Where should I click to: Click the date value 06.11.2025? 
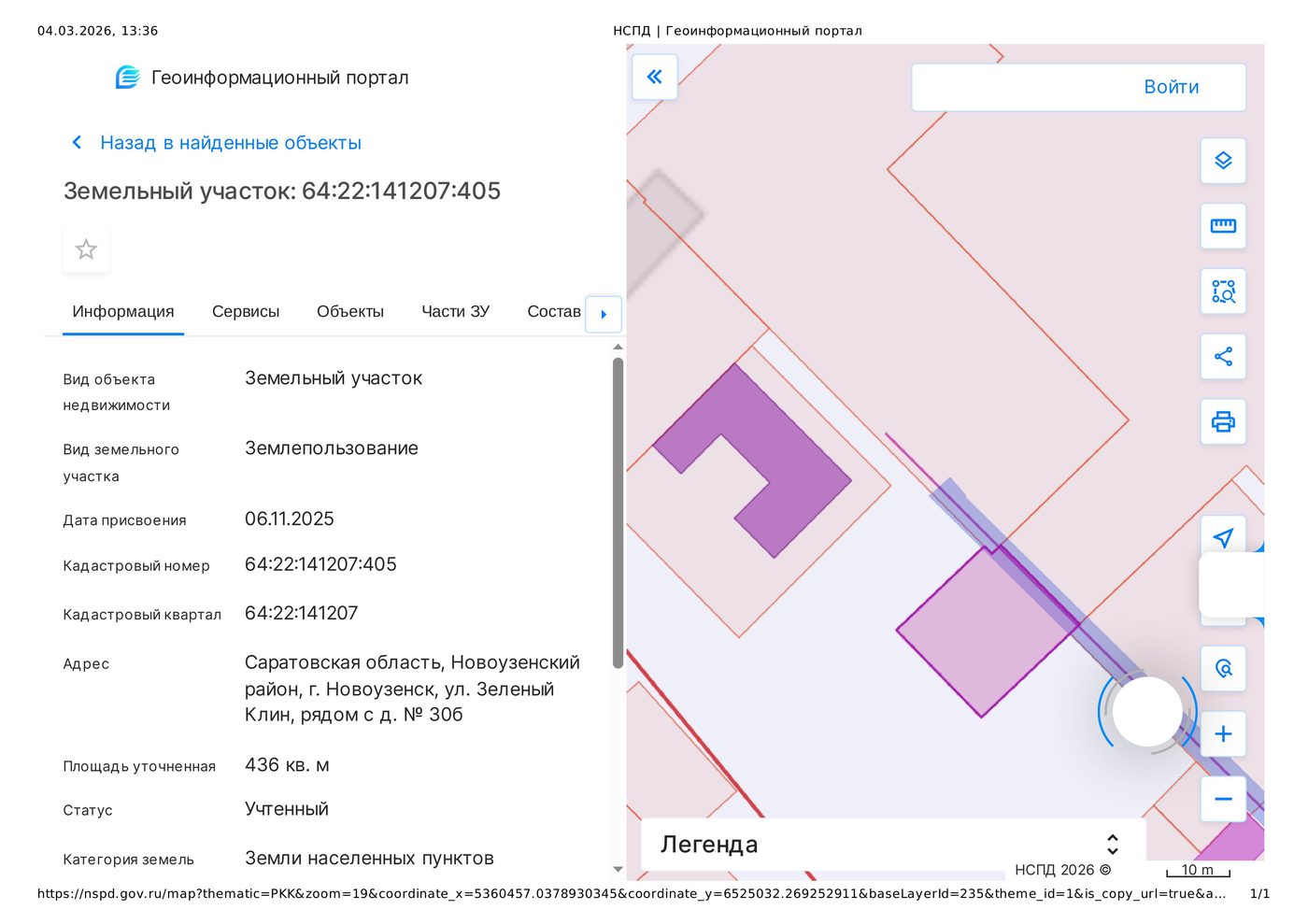point(289,519)
